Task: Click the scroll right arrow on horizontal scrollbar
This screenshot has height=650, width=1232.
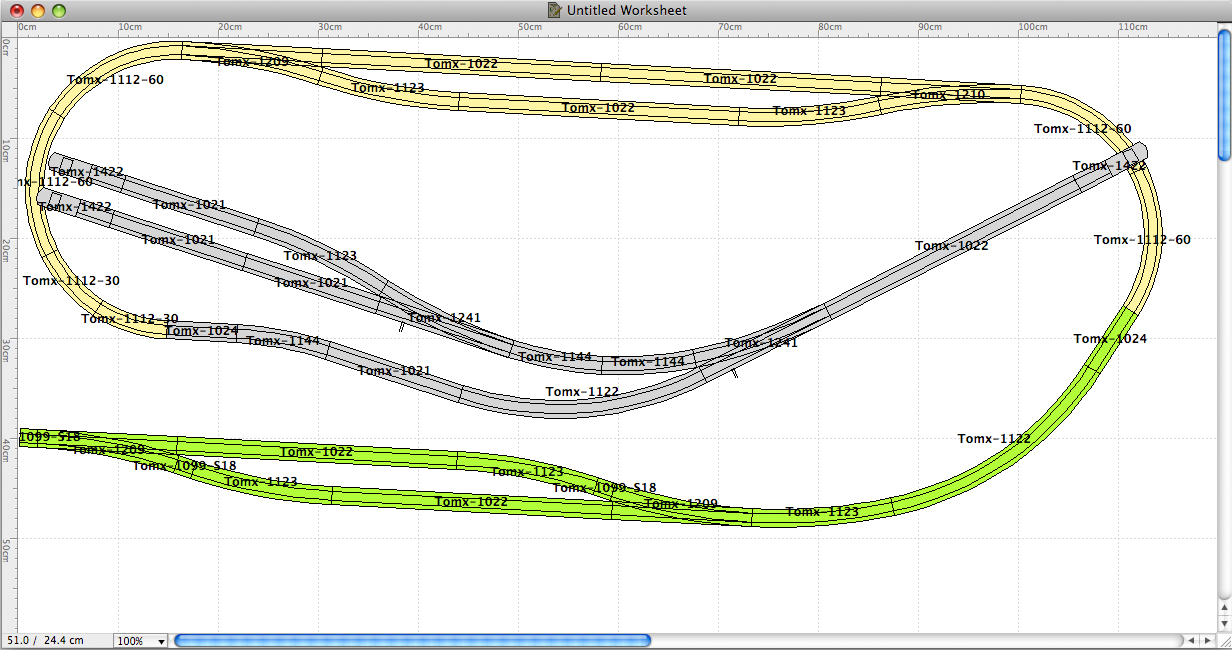Action: 1206,640
